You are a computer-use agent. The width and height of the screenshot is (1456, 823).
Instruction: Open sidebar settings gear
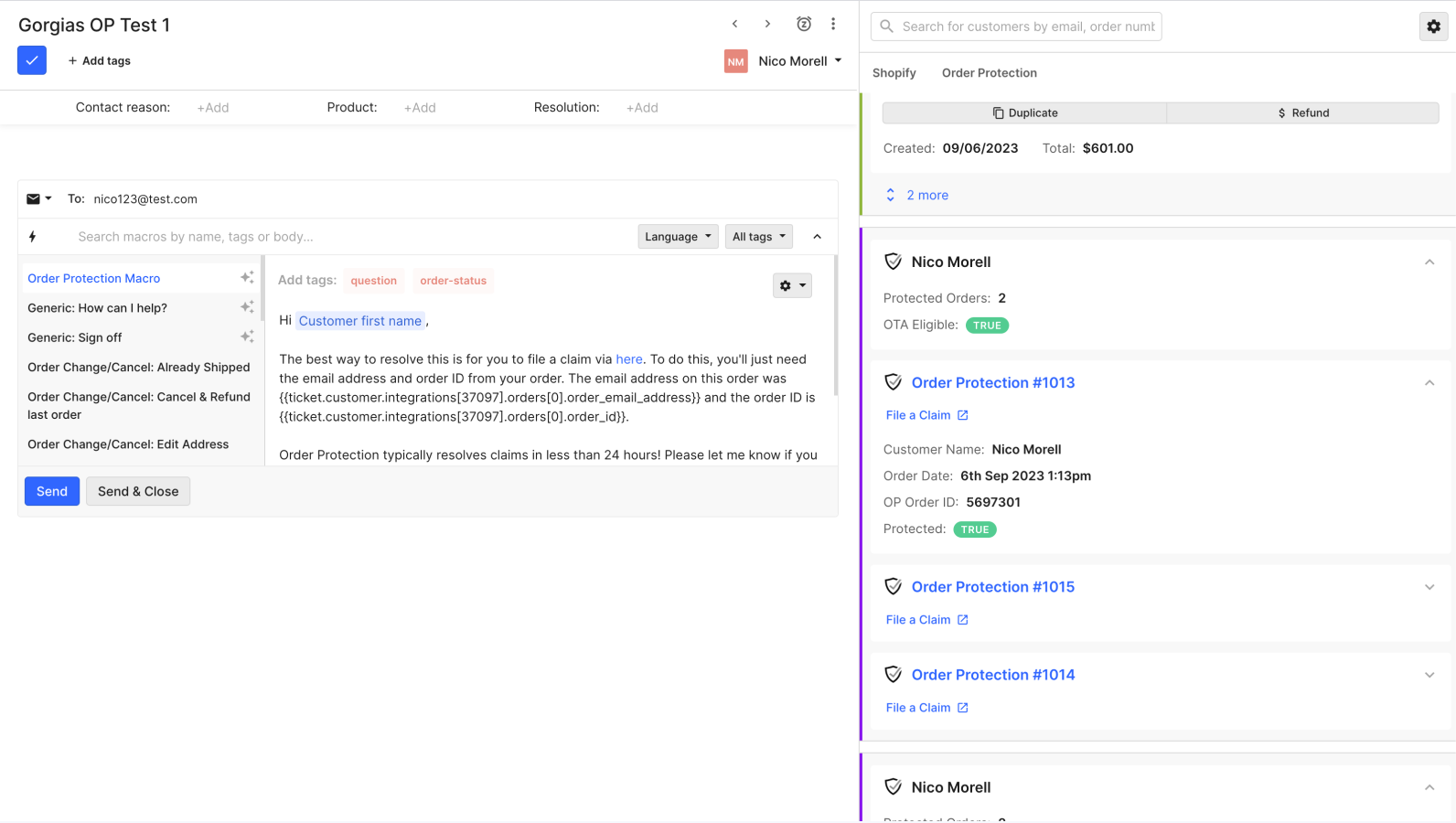[1433, 27]
